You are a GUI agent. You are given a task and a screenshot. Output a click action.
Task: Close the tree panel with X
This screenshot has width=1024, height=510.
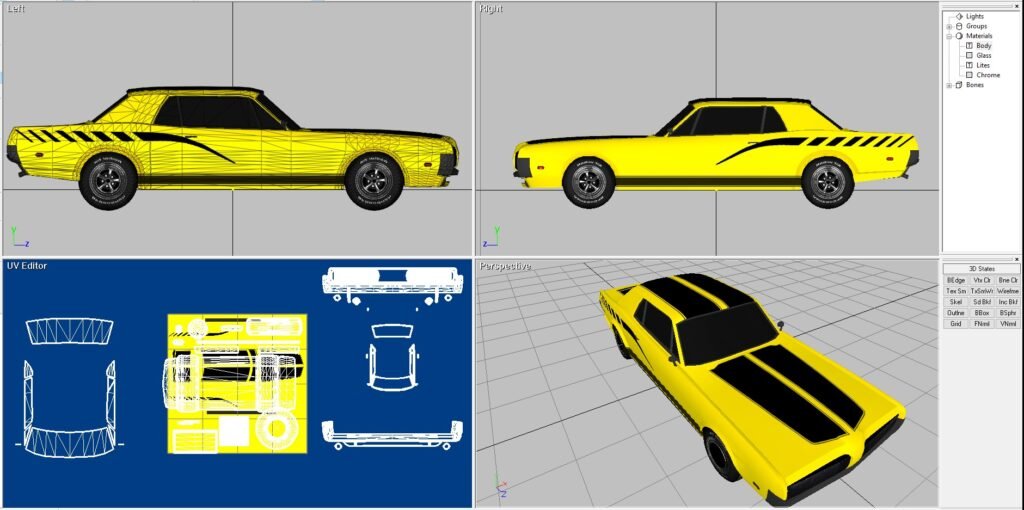(x=1017, y=4)
